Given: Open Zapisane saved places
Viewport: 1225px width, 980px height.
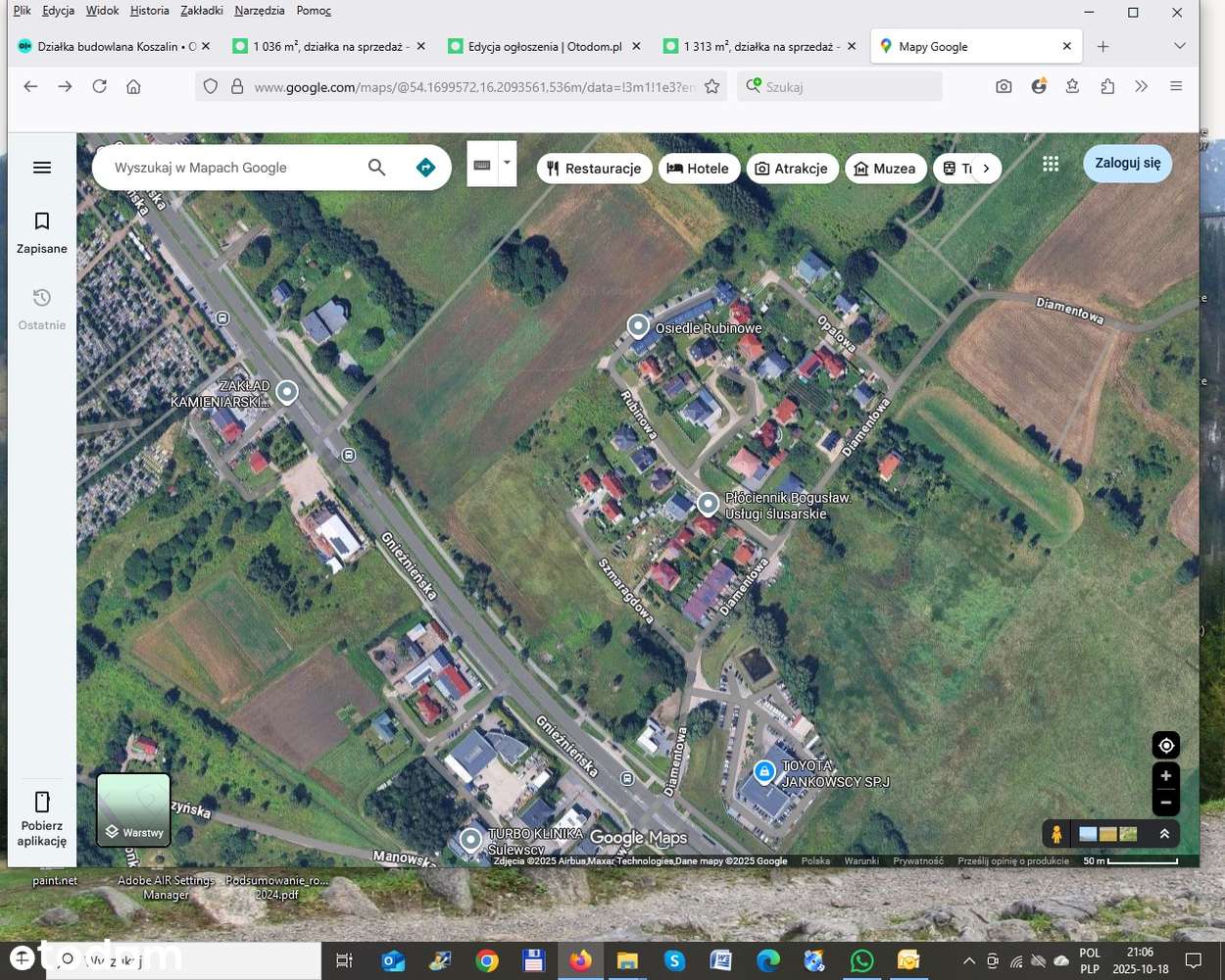Looking at the screenshot, I should point(42,232).
